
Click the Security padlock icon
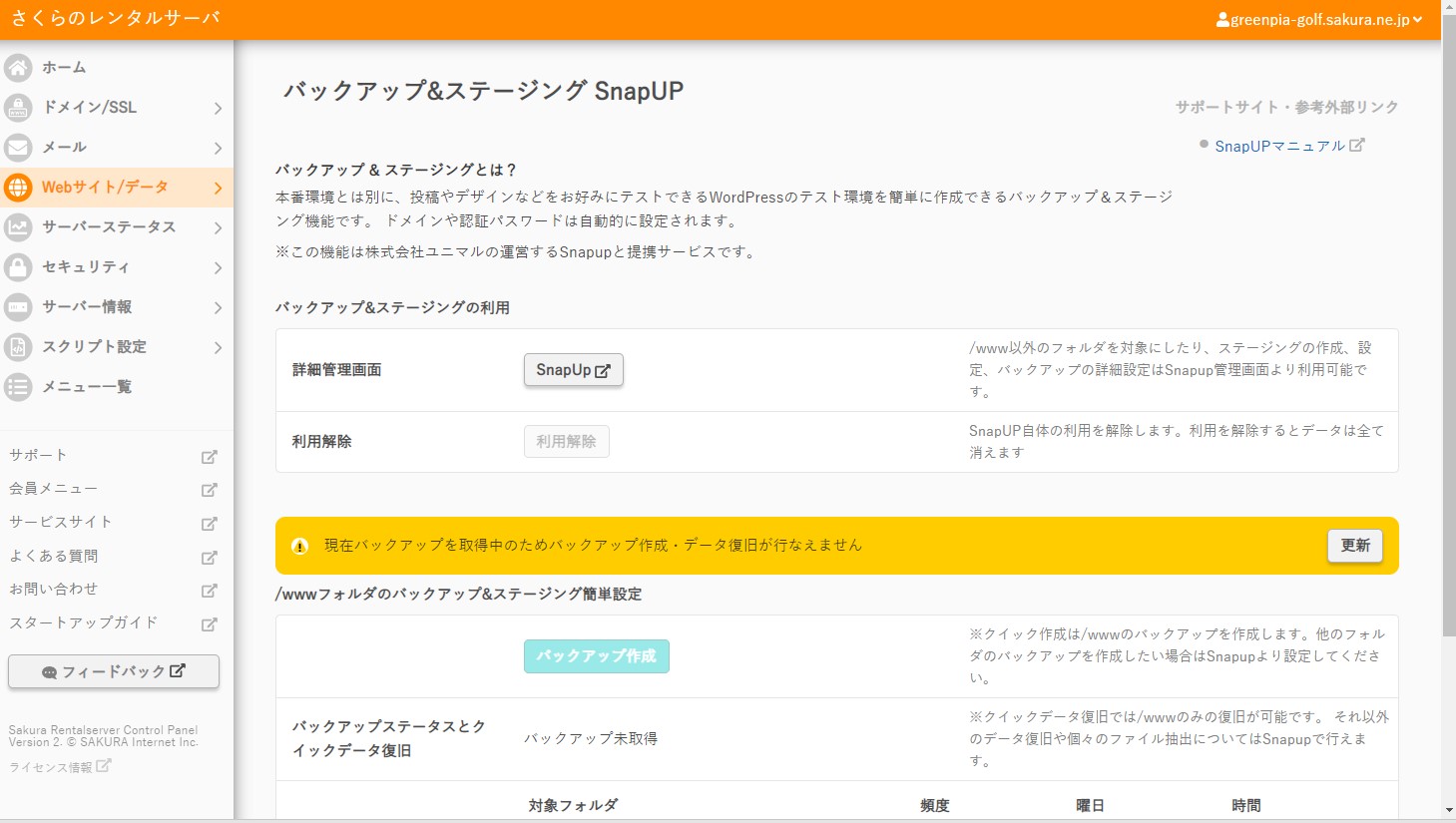click(18, 267)
